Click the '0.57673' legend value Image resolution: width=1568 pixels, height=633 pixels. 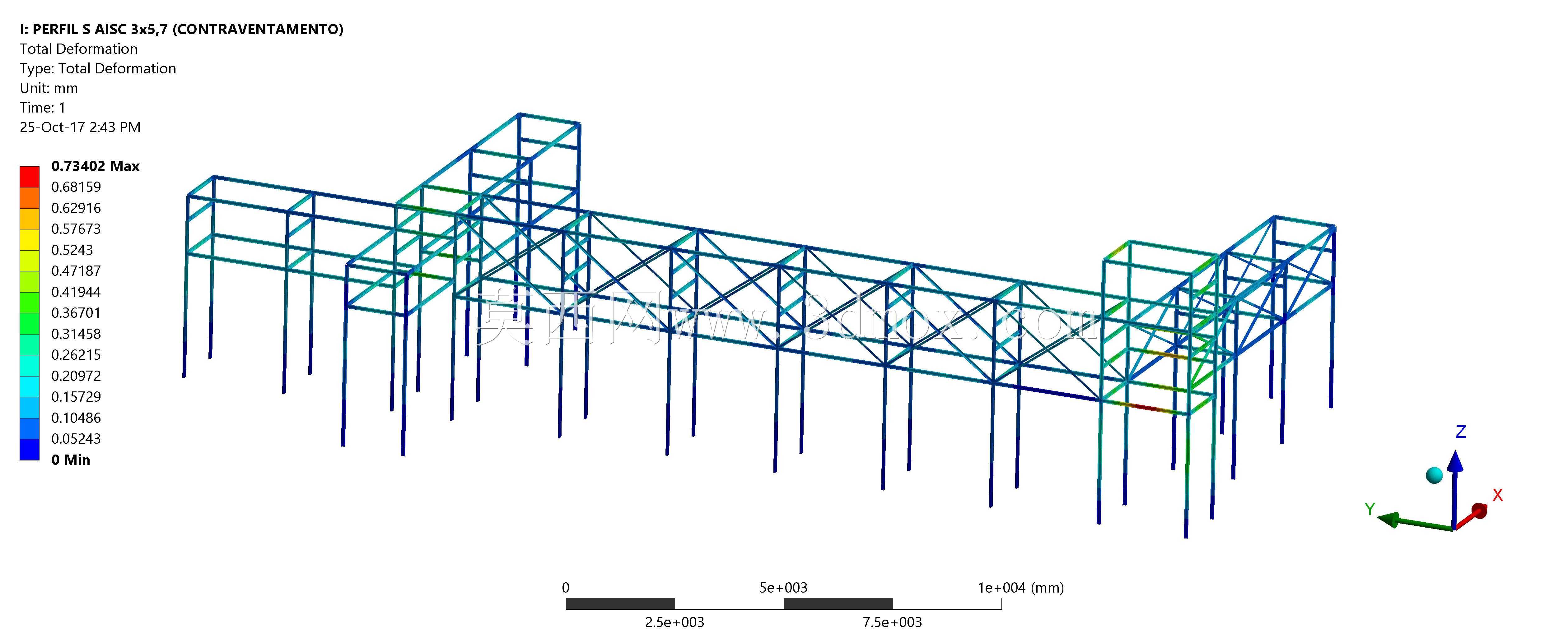[76, 229]
